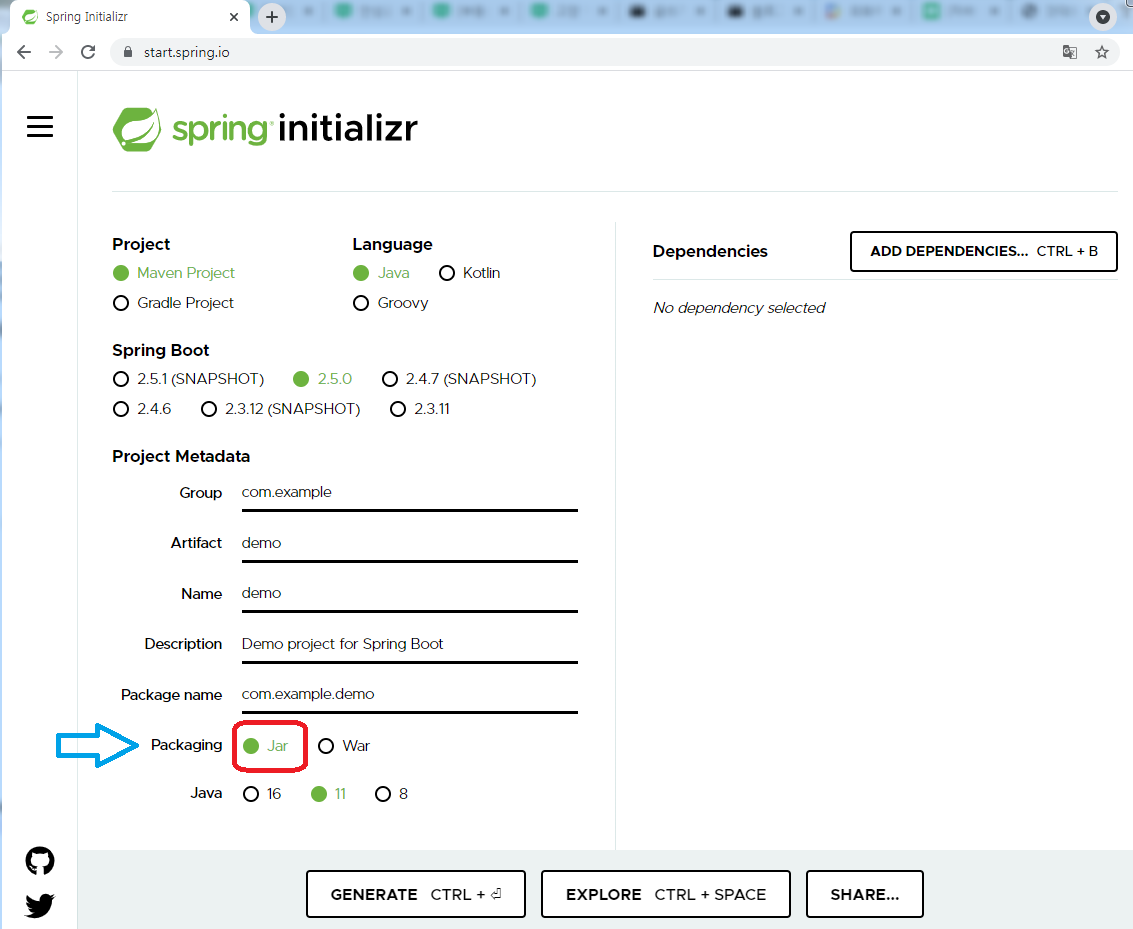1133x929 pixels.
Task: Click the 'No dependency selected' text
Action: click(x=739, y=308)
